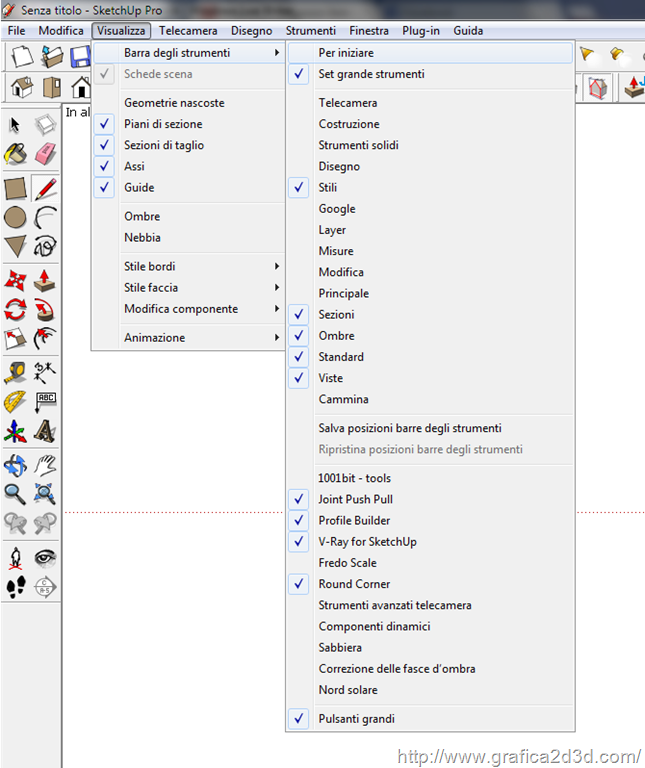Open the Plug-in menu
The image size is (645, 768).
coord(421,31)
